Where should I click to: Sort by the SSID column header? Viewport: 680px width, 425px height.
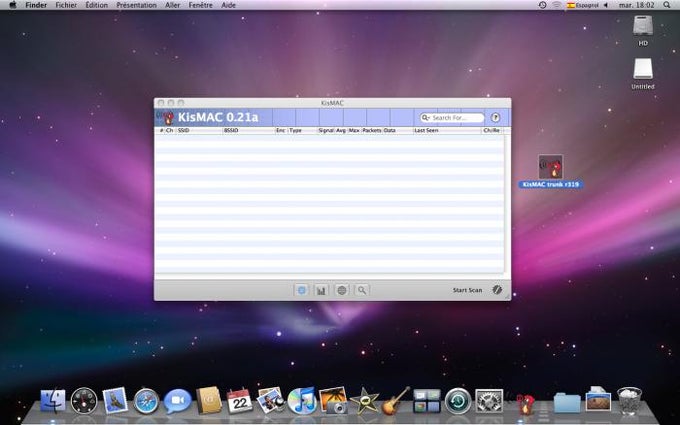tap(199, 130)
